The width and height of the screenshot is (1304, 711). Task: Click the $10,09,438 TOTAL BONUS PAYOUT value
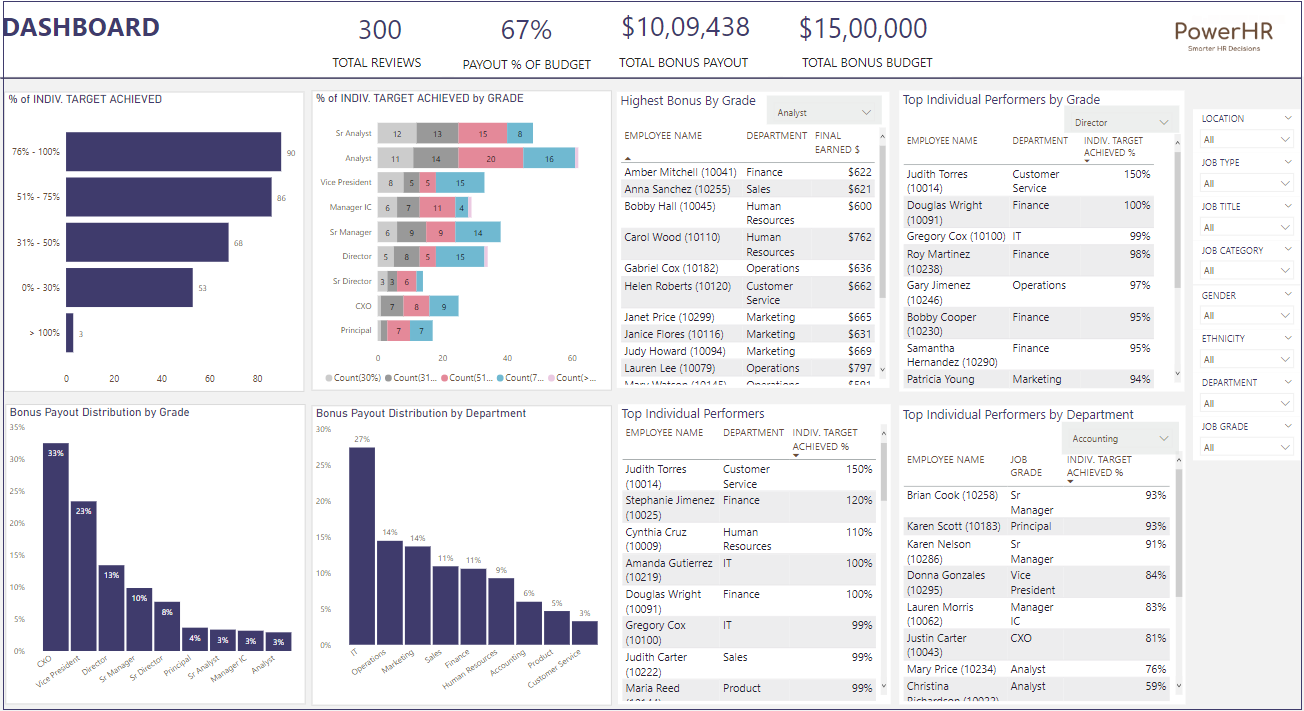(685, 28)
